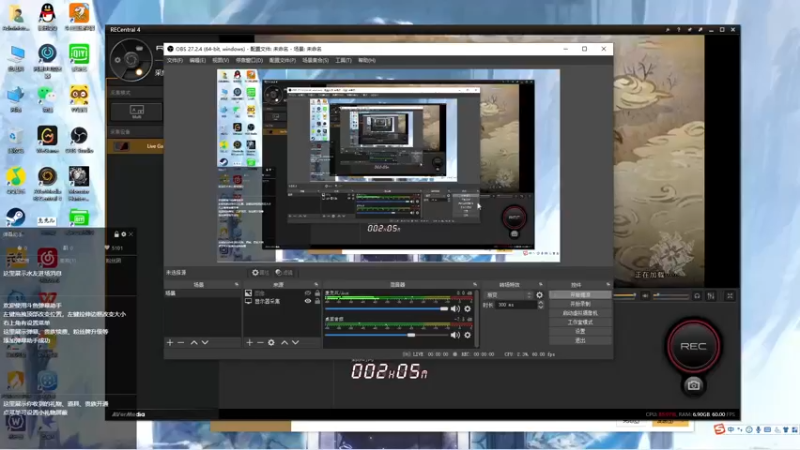
Task: Add a new scene with the plus icon
Action: click(170, 342)
